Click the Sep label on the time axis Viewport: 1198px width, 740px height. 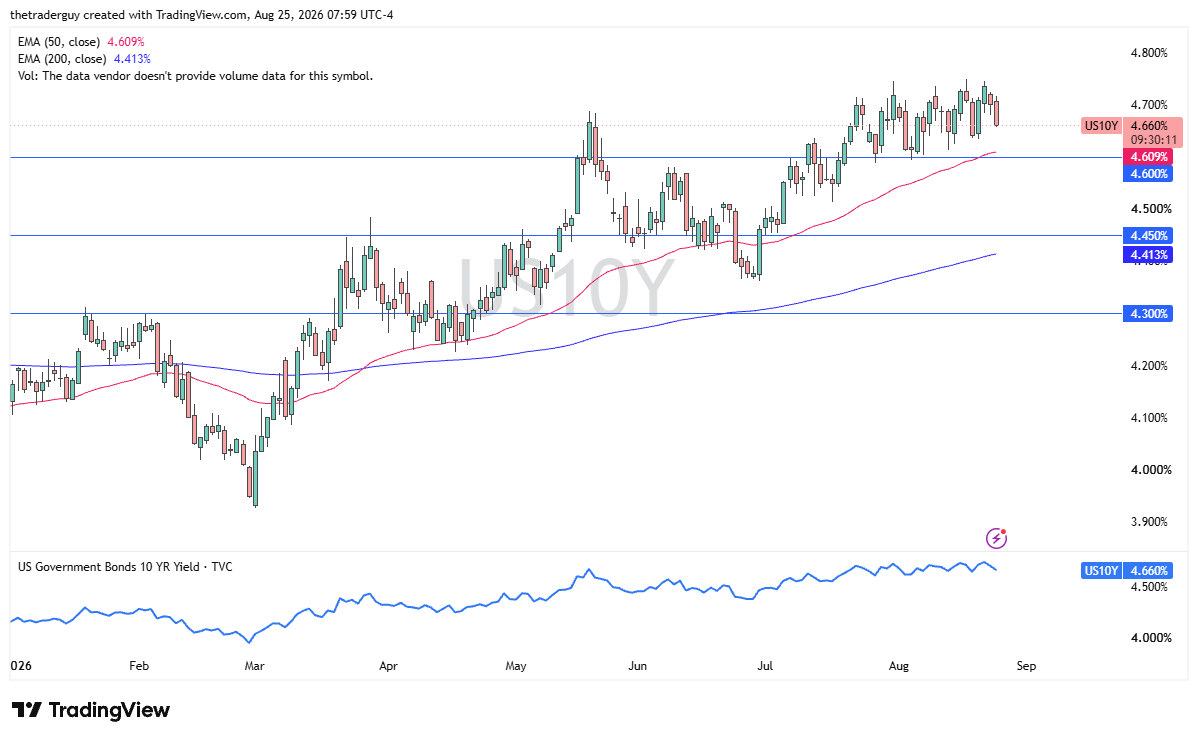tap(1026, 666)
